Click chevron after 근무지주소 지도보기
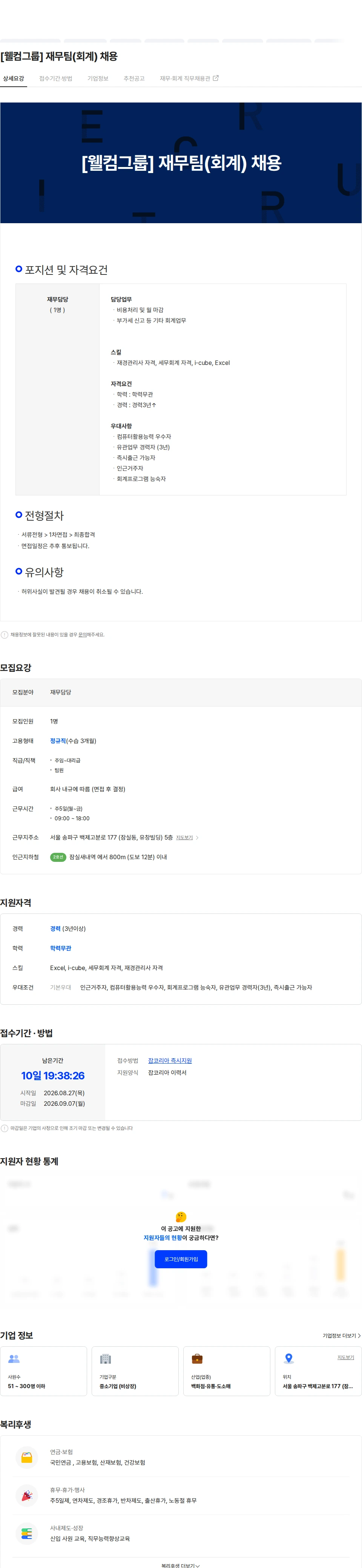The width and height of the screenshot is (362, 1568). [197, 838]
